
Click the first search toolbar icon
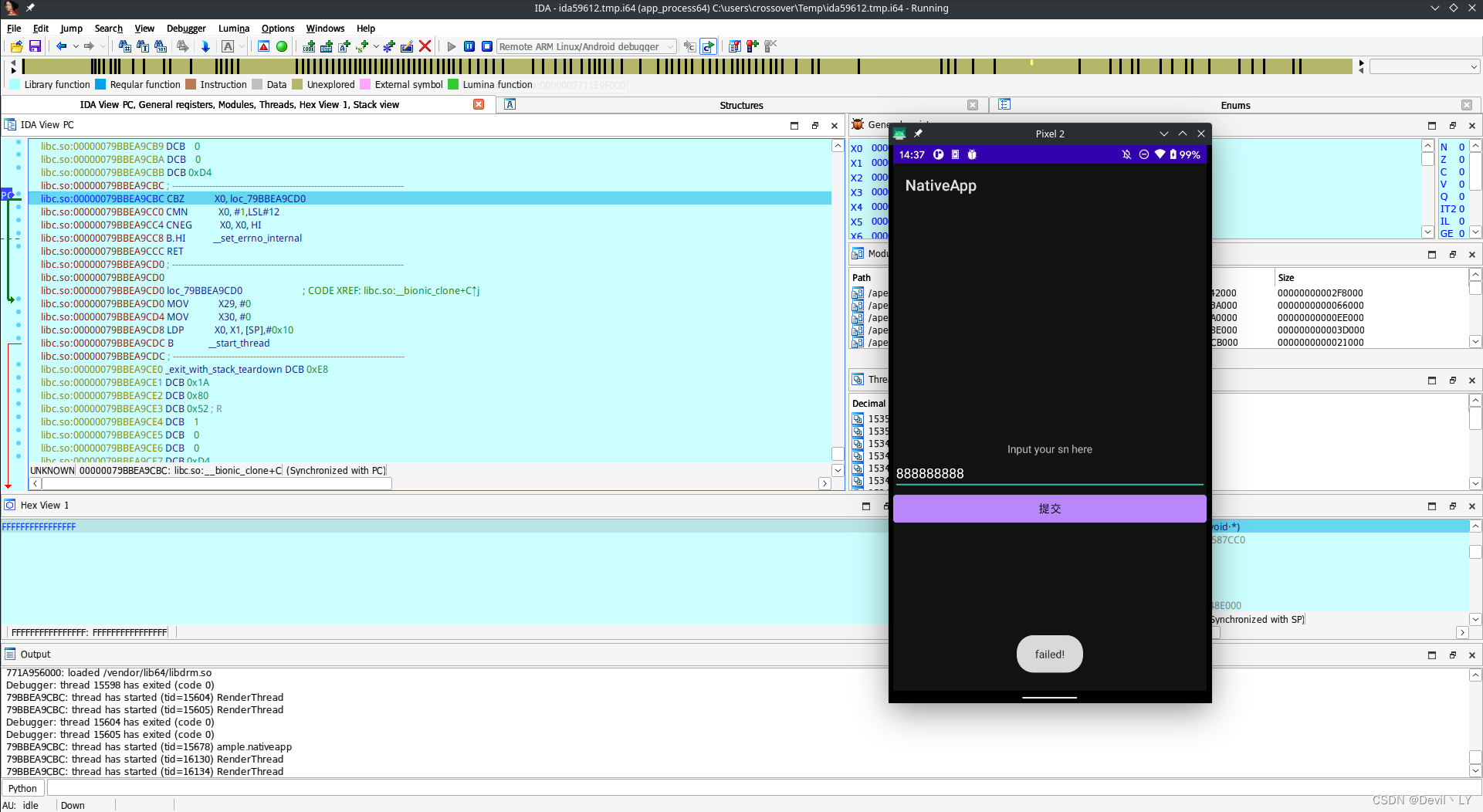pyautogui.click(x=124, y=46)
